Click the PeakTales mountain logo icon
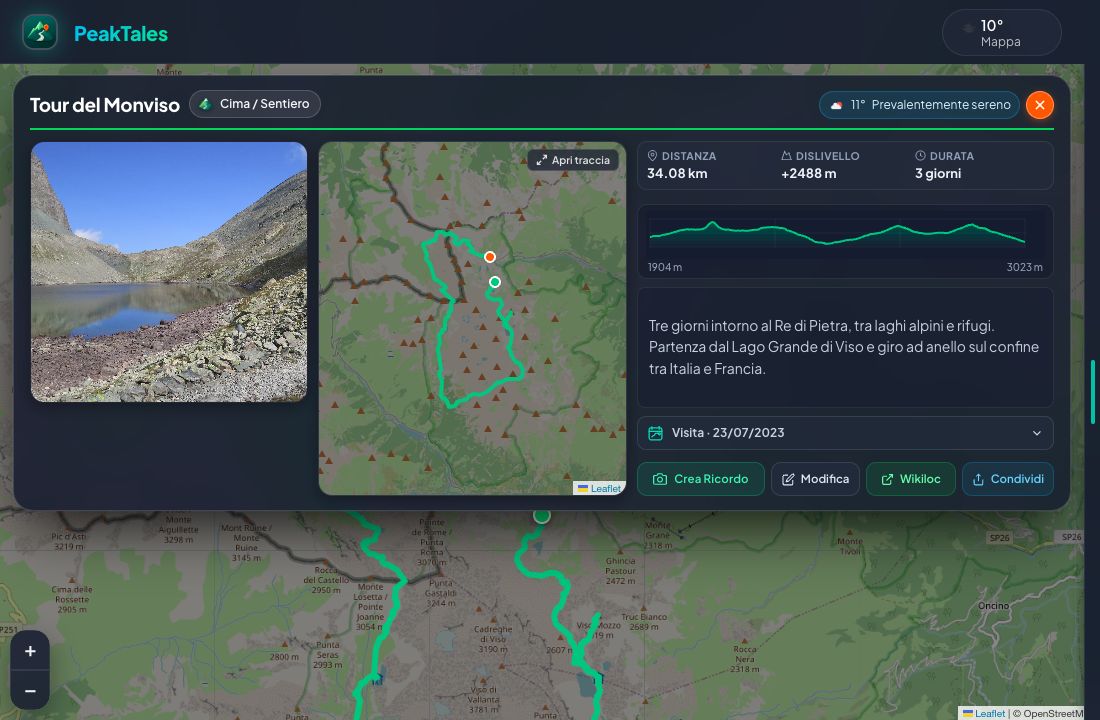 pos(39,32)
